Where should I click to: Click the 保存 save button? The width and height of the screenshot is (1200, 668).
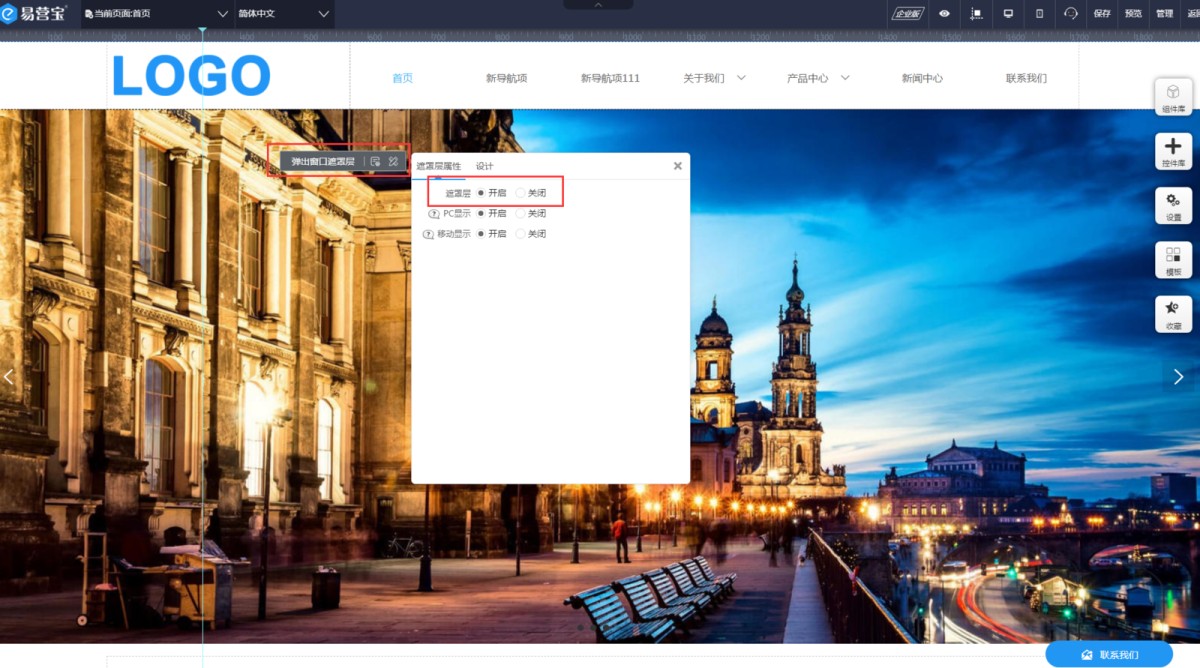1102,14
